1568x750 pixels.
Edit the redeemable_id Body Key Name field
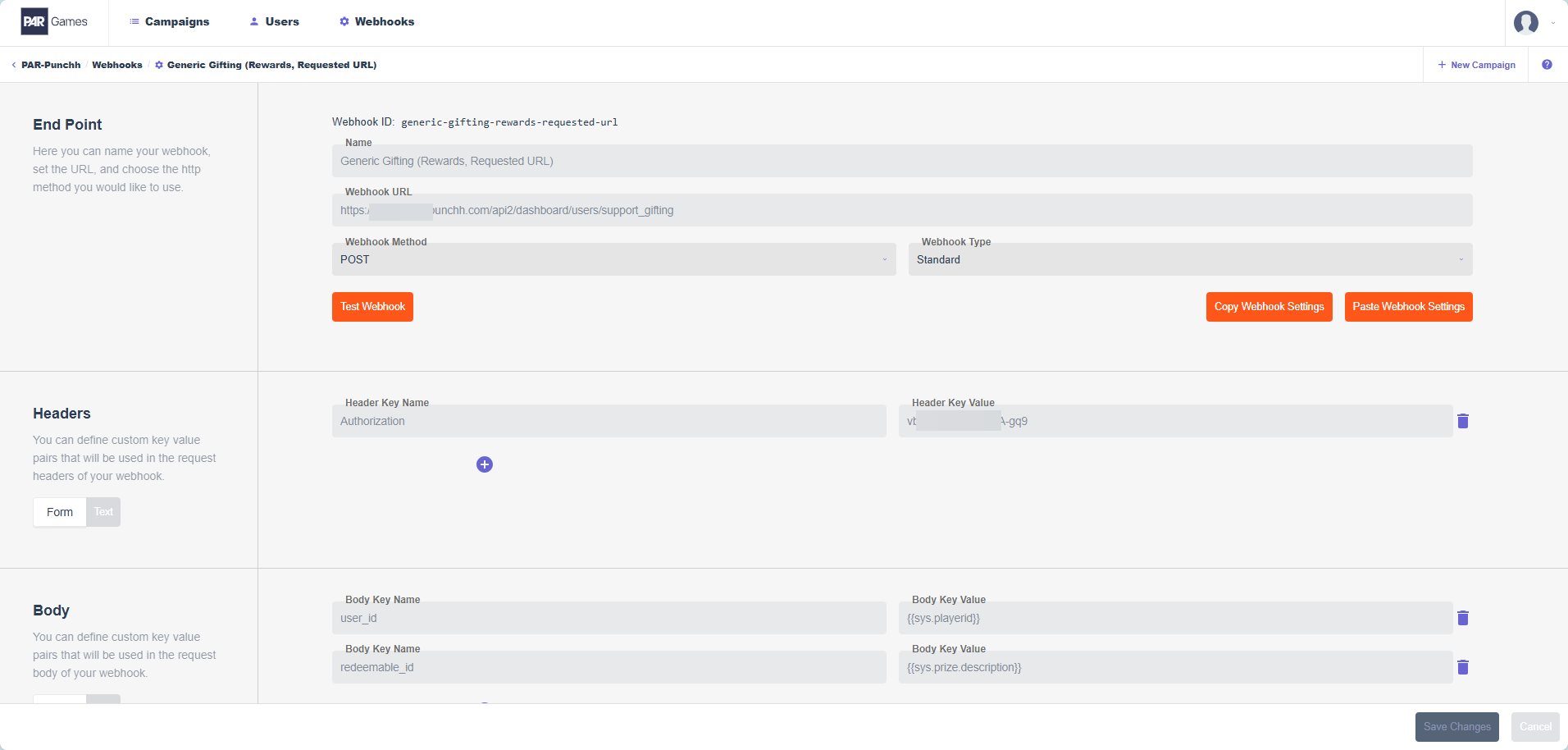click(609, 667)
